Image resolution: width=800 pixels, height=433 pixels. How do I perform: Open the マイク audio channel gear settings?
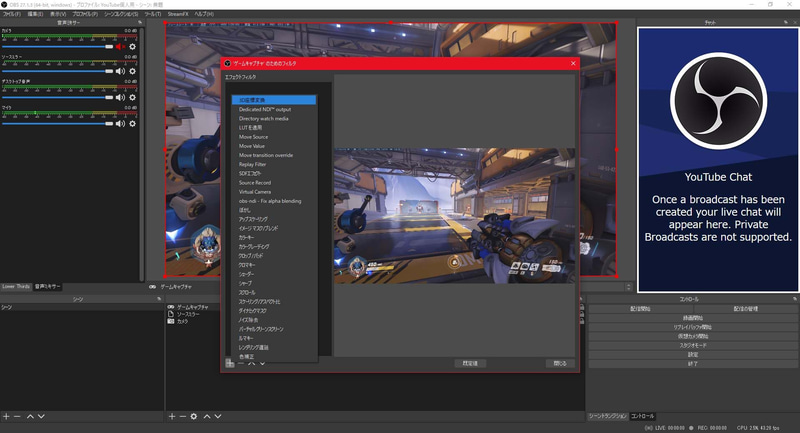click(x=133, y=123)
